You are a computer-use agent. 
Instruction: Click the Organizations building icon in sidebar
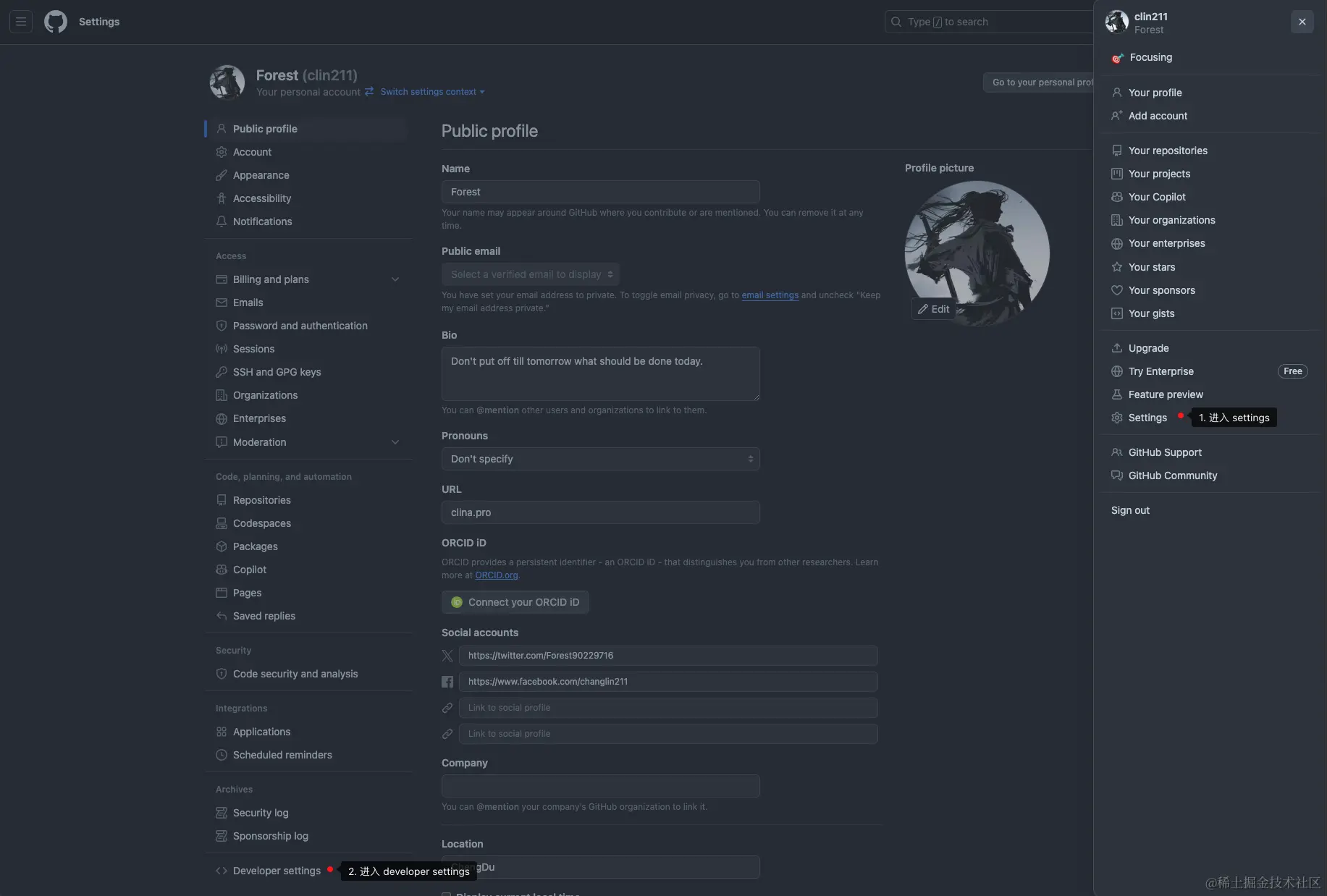(222, 395)
